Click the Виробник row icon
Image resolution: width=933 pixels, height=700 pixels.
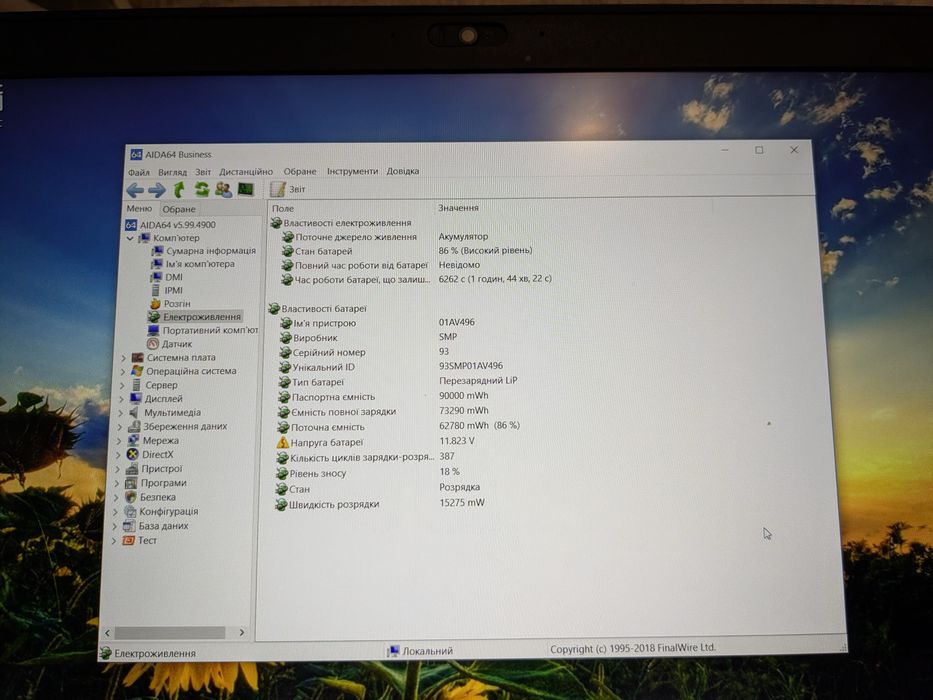coord(285,338)
